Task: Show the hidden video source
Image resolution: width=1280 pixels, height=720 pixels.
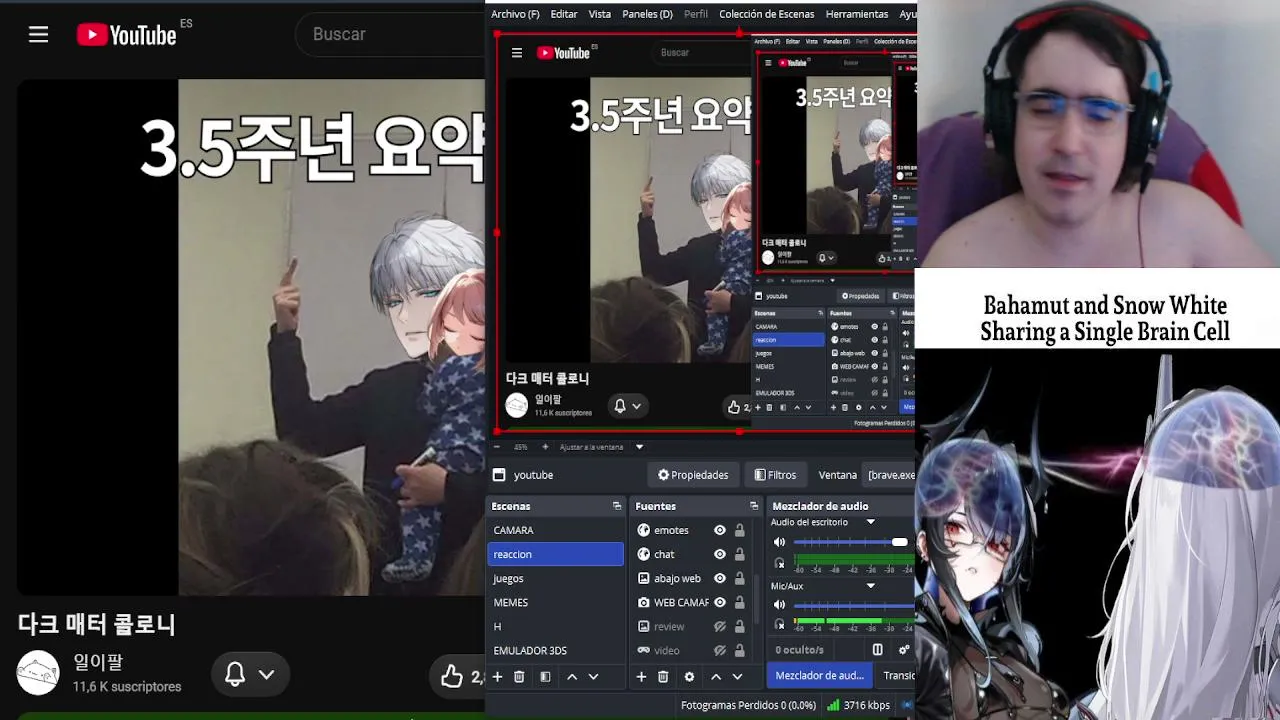Action: click(720, 650)
